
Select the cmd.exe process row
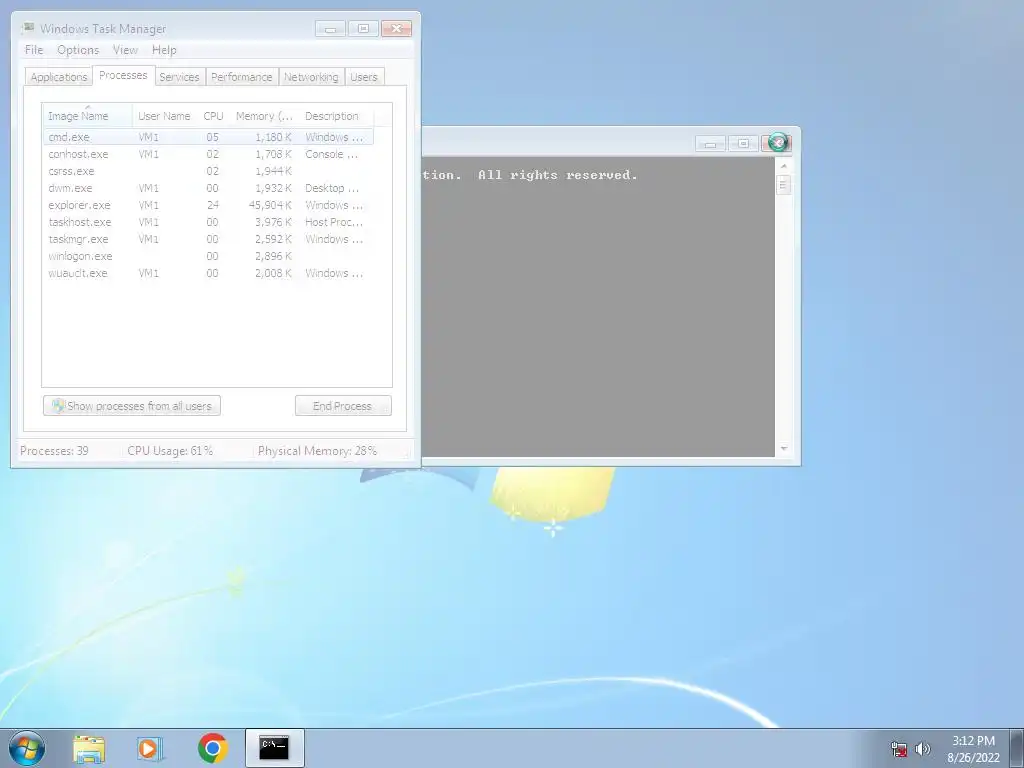tap(208, 137)
